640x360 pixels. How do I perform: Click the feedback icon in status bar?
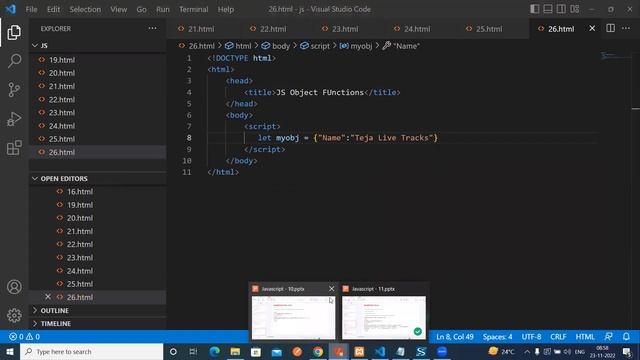click(608, 337)
